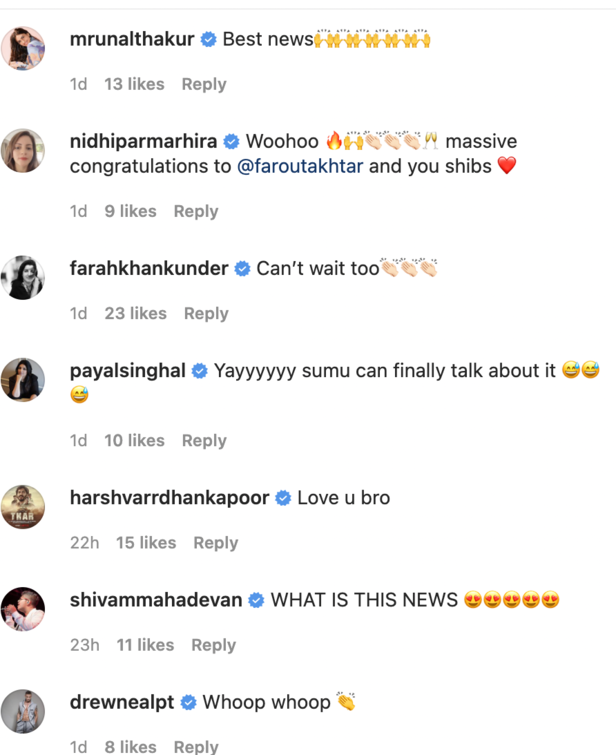Reply to harshvarrdhankapoor's comment
The image size is (616, 755).
tap(215, 543)
